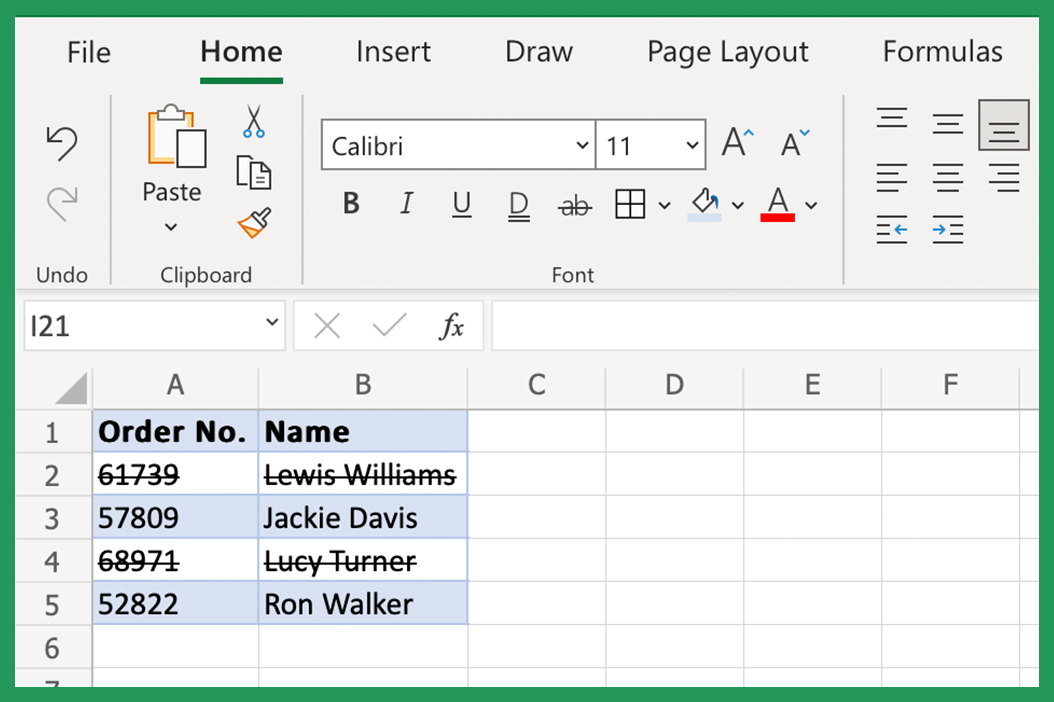
Task: Click the Undo arrow icon
Action: point(62,143)
